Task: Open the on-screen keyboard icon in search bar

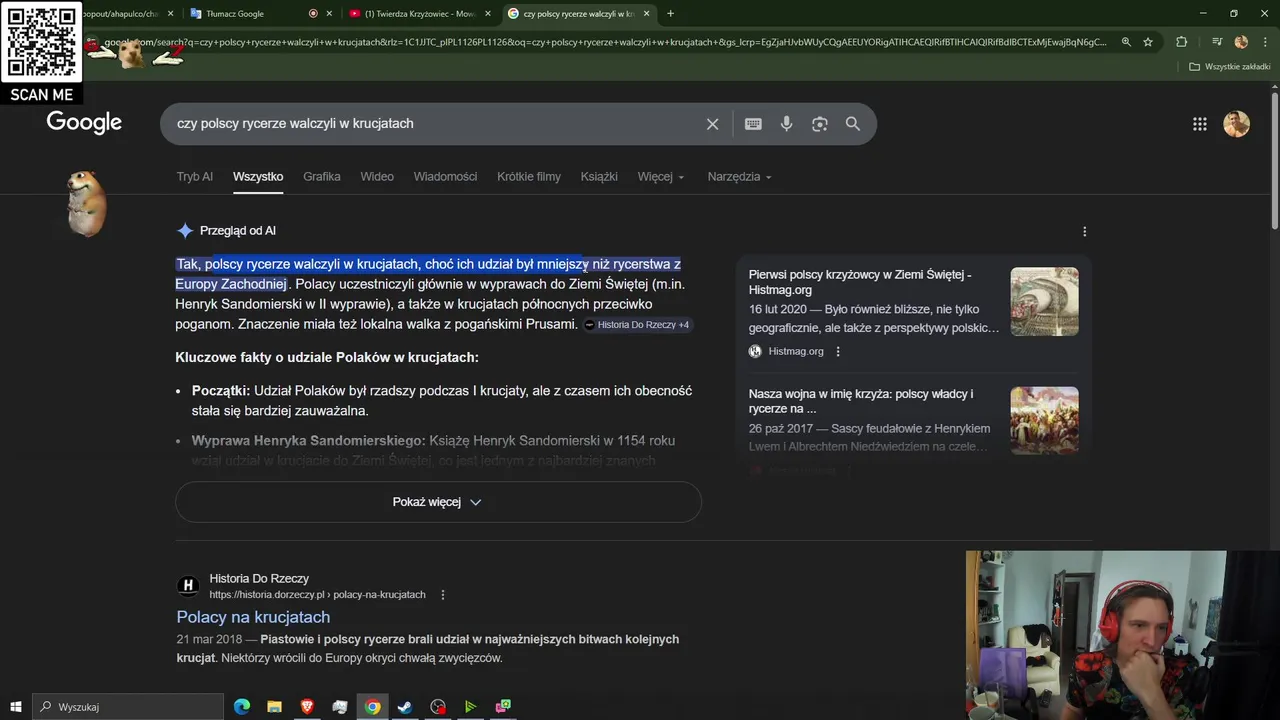Action: [x=753, y=124]
